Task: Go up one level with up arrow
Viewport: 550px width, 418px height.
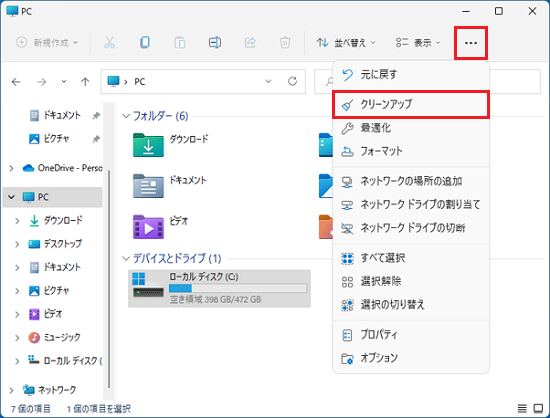Action: tap(85, 82)
